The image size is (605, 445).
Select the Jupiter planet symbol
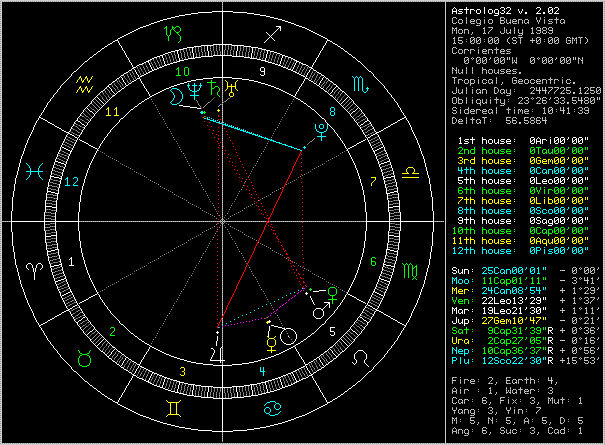coord(217,355)
